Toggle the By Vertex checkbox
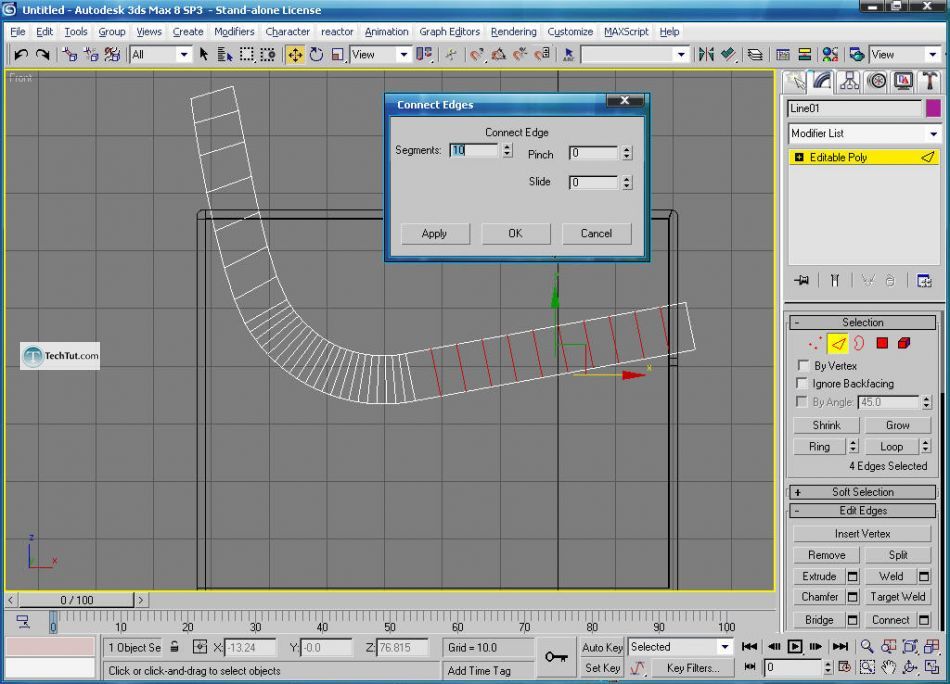 (803, 365)
